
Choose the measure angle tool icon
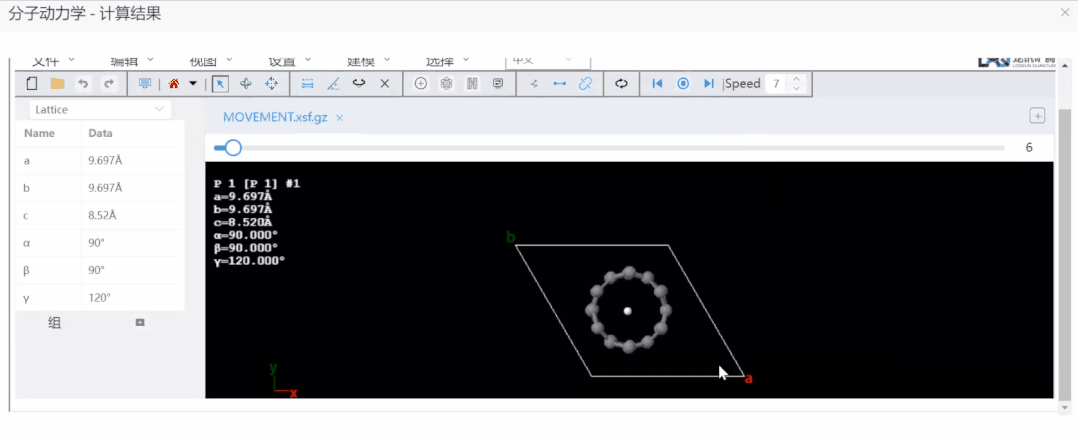click(333, 84)
